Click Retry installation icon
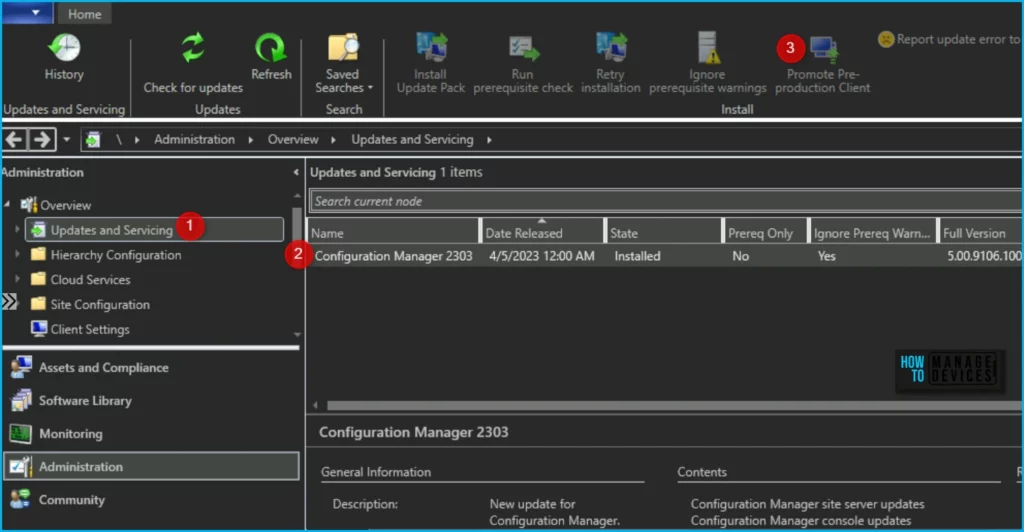This screenshot has height=532, width=1024. pyautogui.click(x=611, y=47)
